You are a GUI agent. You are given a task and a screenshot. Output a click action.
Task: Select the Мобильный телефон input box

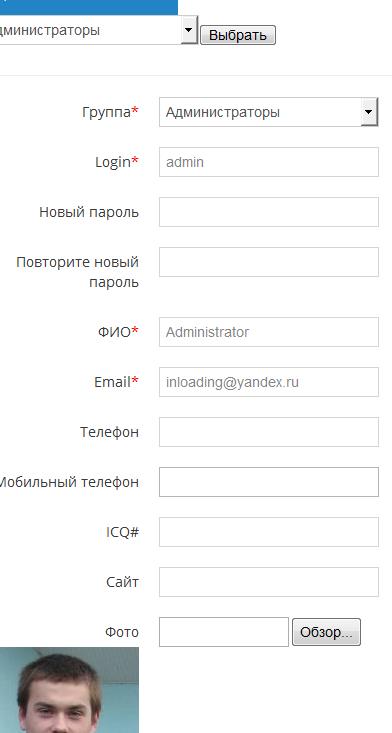click(269, 482)
